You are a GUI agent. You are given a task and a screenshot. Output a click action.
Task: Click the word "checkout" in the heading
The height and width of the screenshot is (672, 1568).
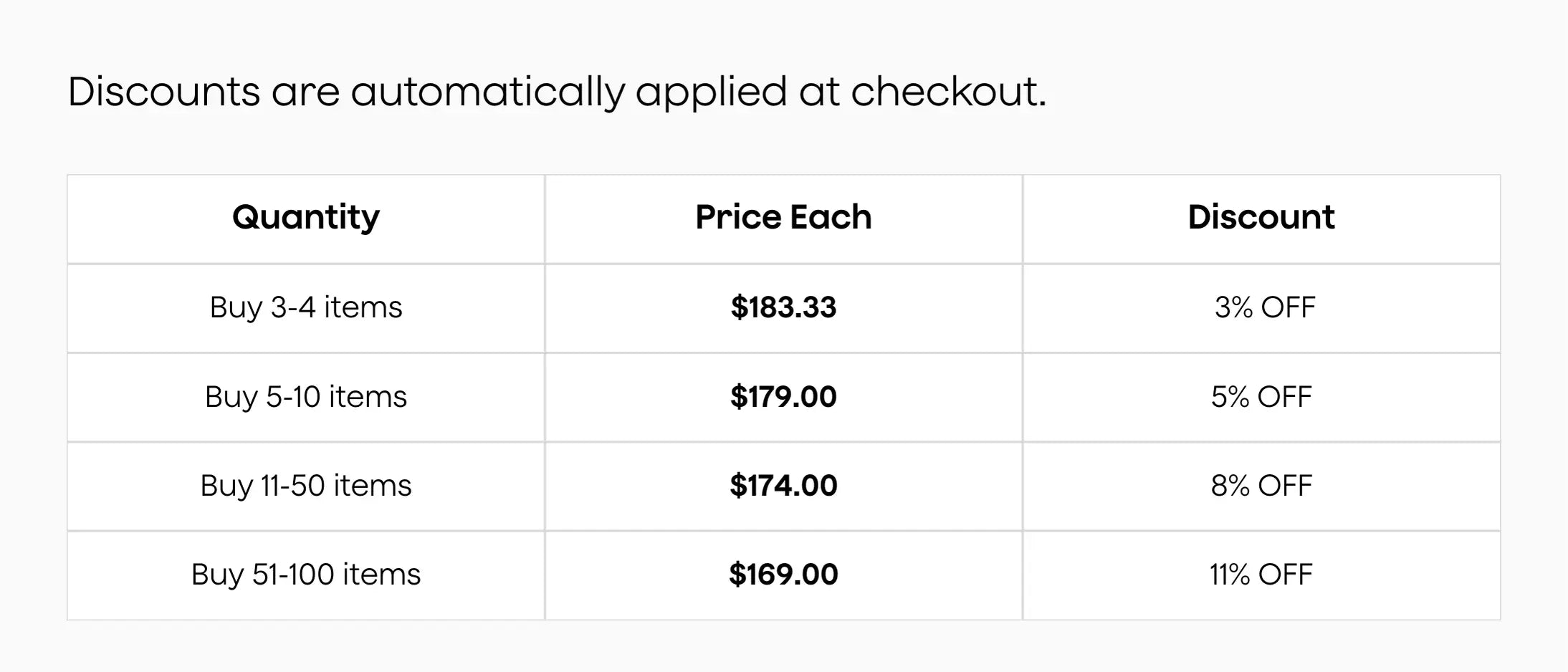945,92
